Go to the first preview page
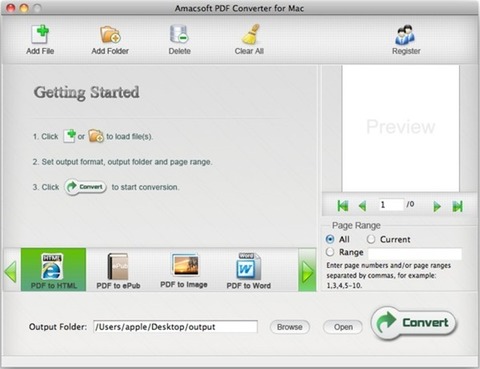This screenshot has height=369, width=480. click(343, 206)
